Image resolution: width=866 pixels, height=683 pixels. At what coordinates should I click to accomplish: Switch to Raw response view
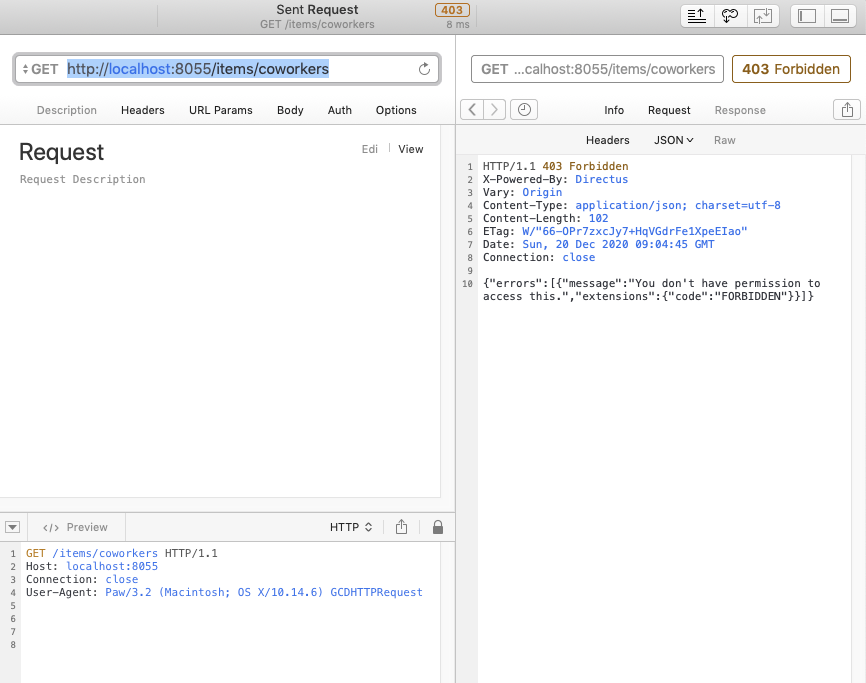(725, 140)
